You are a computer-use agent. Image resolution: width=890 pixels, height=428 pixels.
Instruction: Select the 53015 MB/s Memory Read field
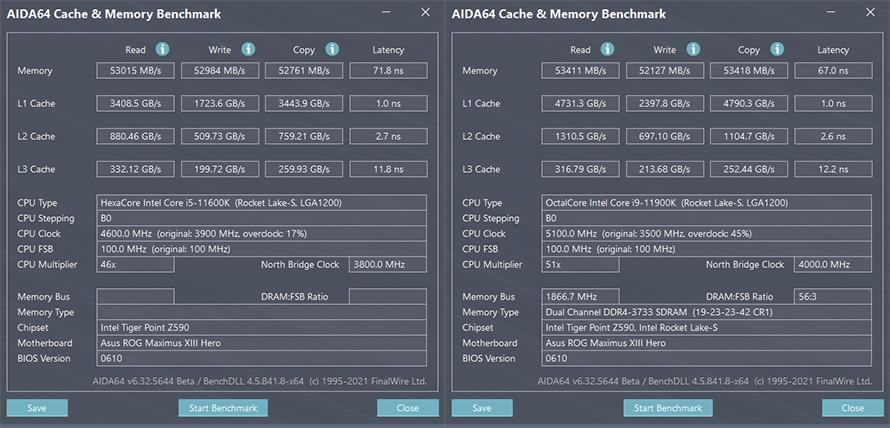click(x=136, y=70)
